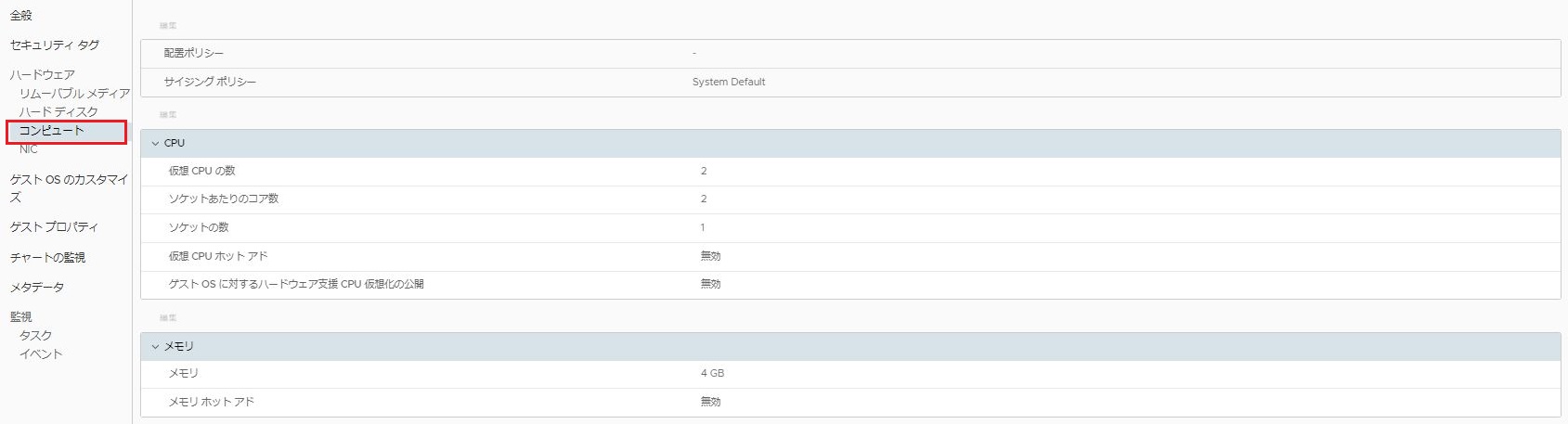Go to ハード ディスク settings
The width and height of the screenshot is (1568, 424).
(58, 111)
